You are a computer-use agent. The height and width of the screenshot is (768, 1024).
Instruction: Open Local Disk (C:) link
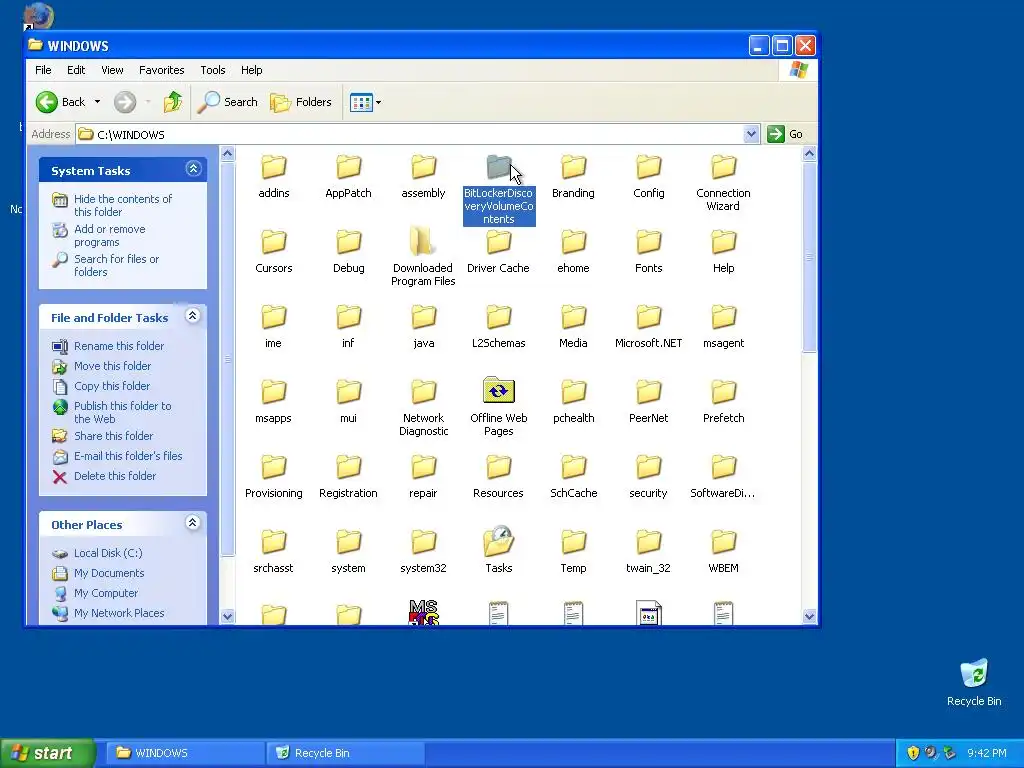108,553
